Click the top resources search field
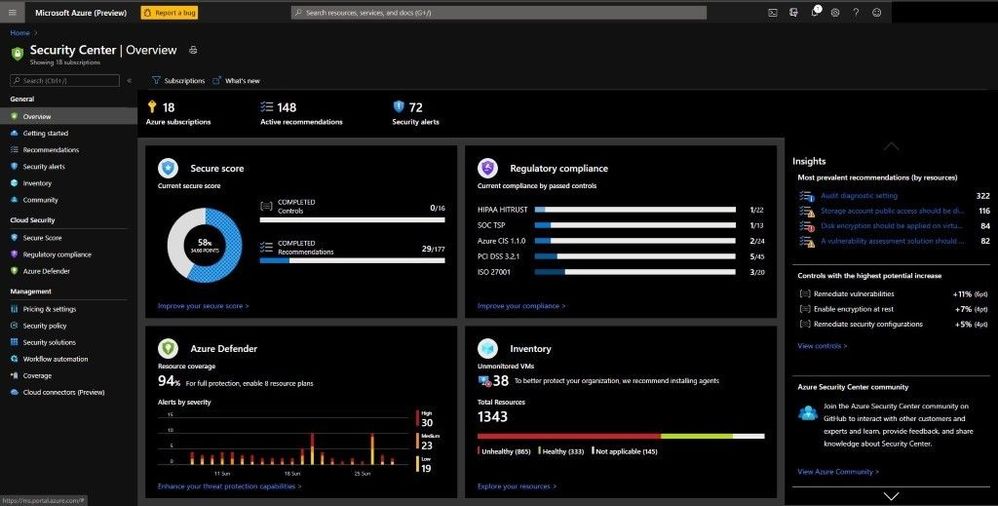The height and width of the screenshot is (506, 998). pos(499,13)
